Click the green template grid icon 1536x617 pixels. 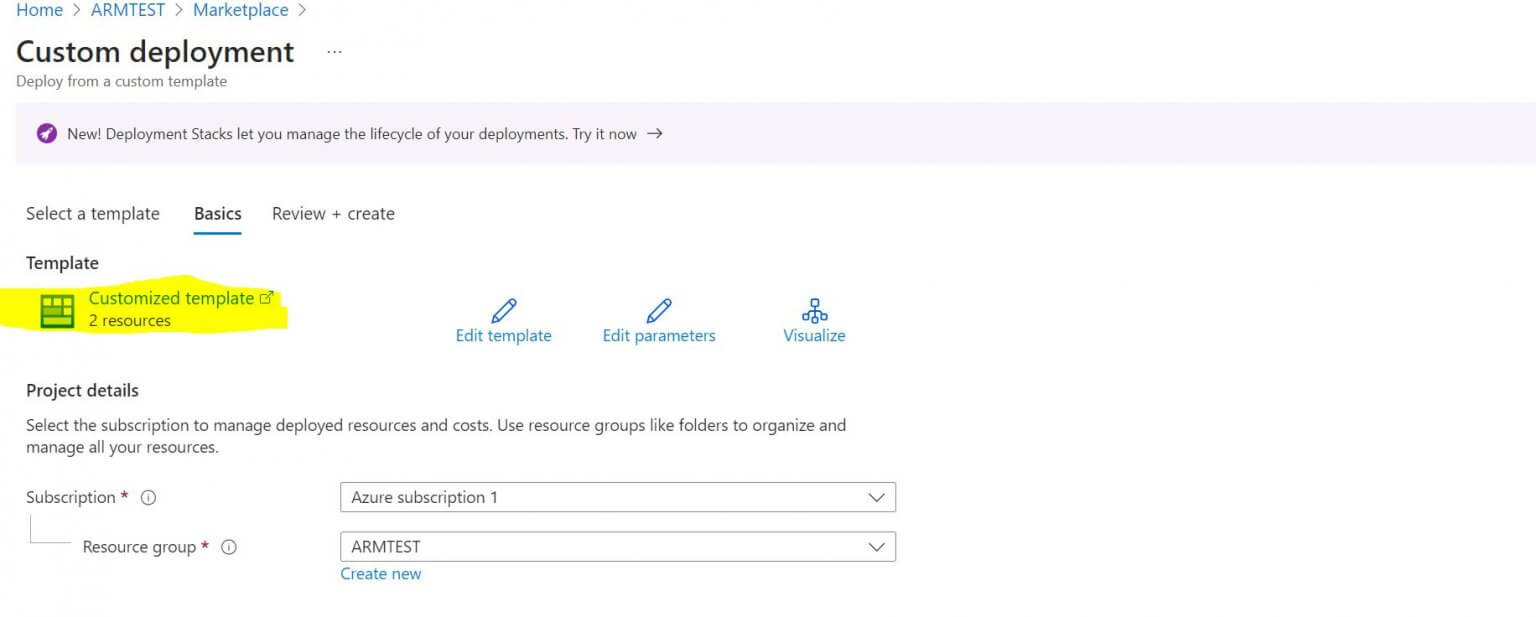coord(57,310)
